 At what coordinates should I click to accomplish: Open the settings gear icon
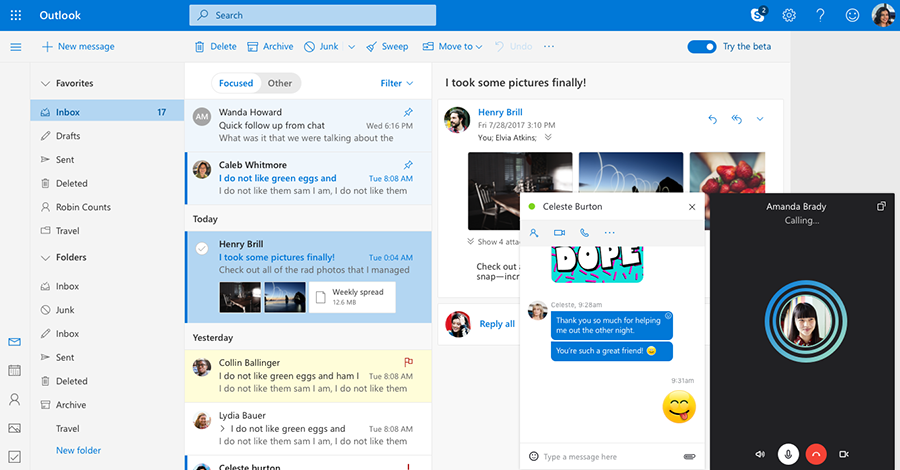789,15
